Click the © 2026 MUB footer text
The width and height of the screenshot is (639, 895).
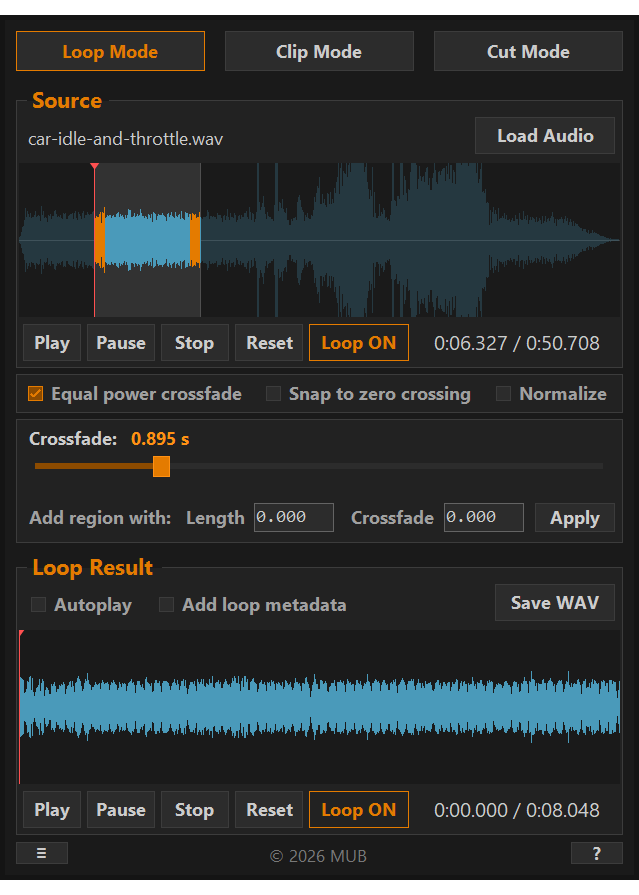(x=319, y=856)
